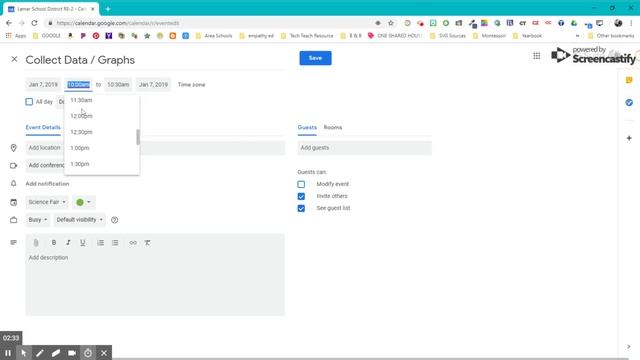Check the Modify event permission

click(x=301, y=184)
